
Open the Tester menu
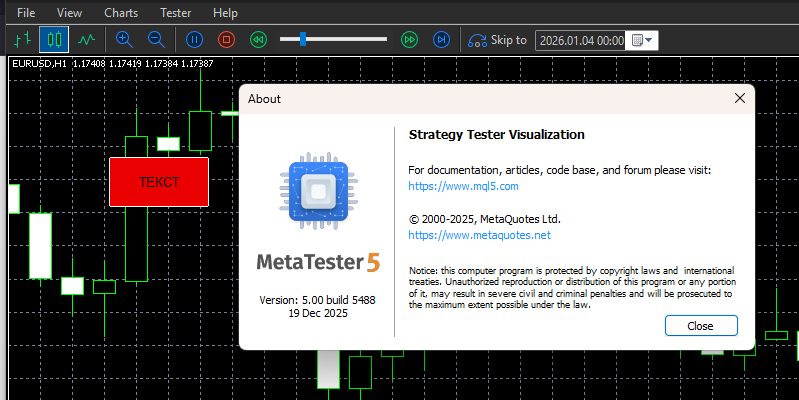click(x=176, y=13)
